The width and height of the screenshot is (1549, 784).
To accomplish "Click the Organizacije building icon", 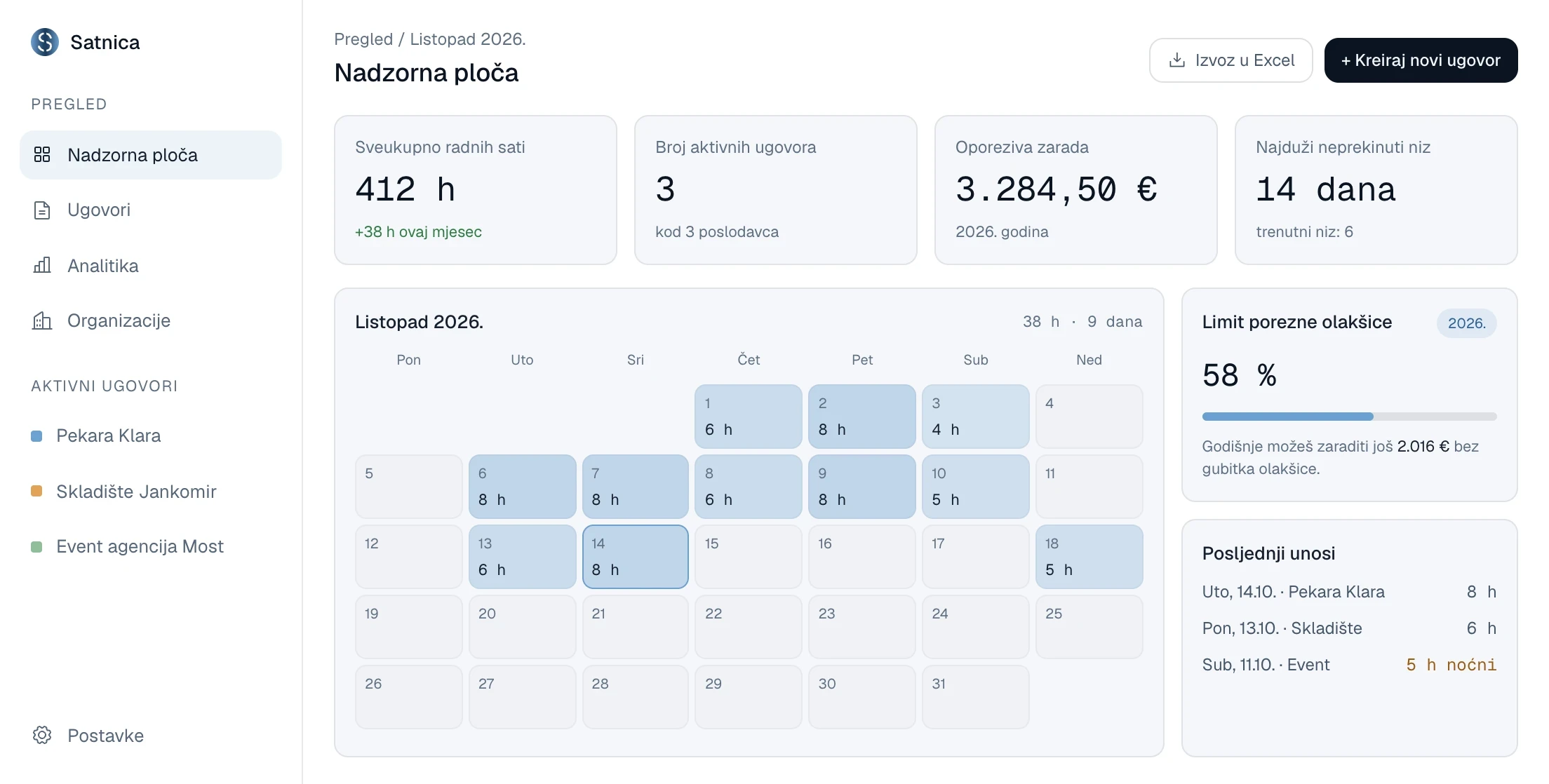I will point(42,320).
